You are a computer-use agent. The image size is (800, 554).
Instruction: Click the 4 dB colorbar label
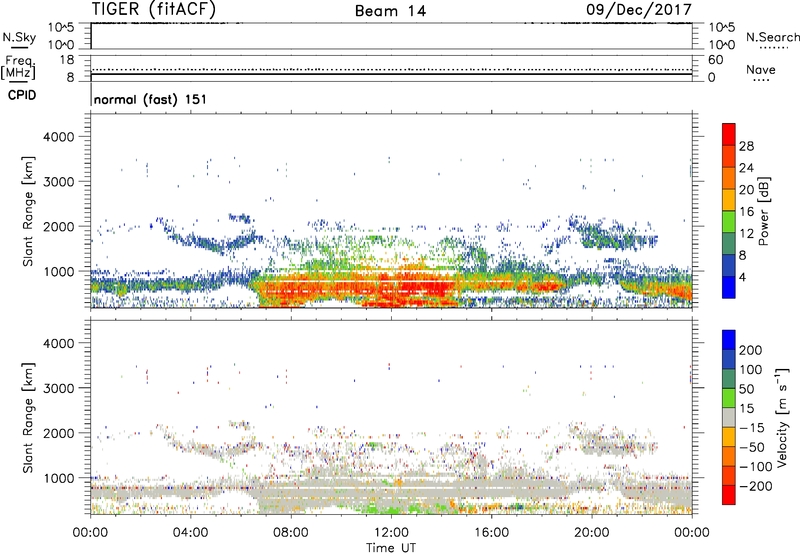742,277
